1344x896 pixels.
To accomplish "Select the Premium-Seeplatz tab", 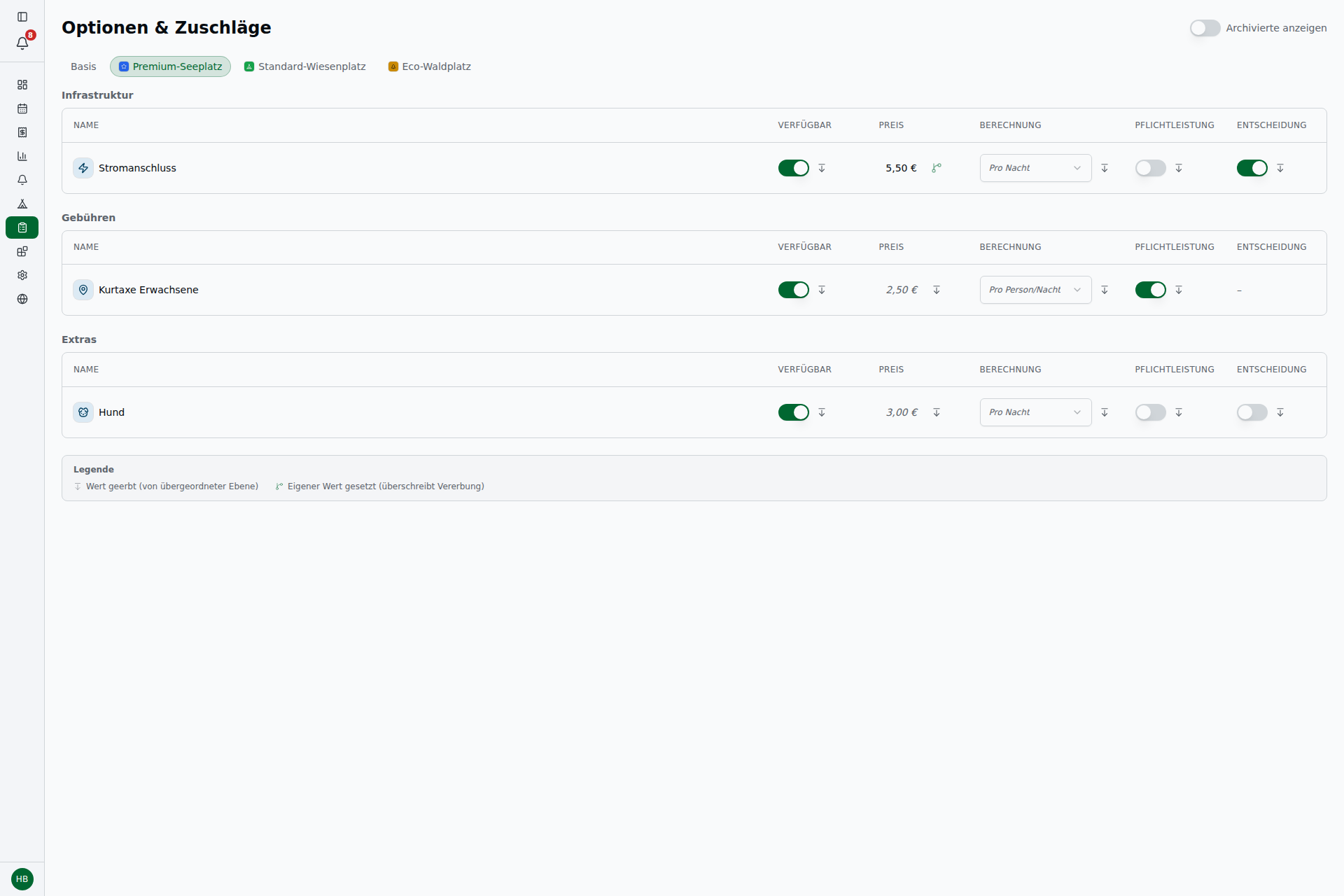I will point(170,66).
